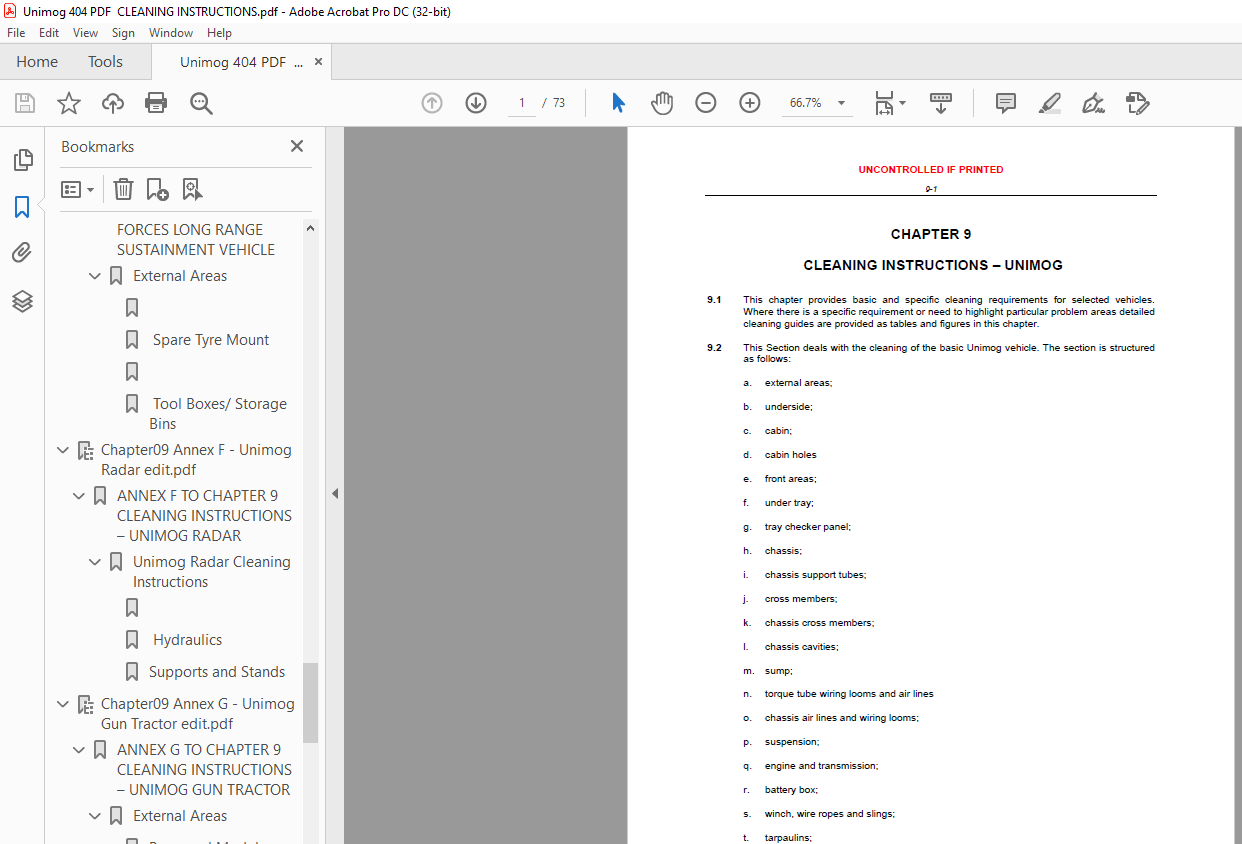The height and width of the screenshot is (844, 1242).
Task: Open the bookmarks Options menu
Action: point(77,189)
